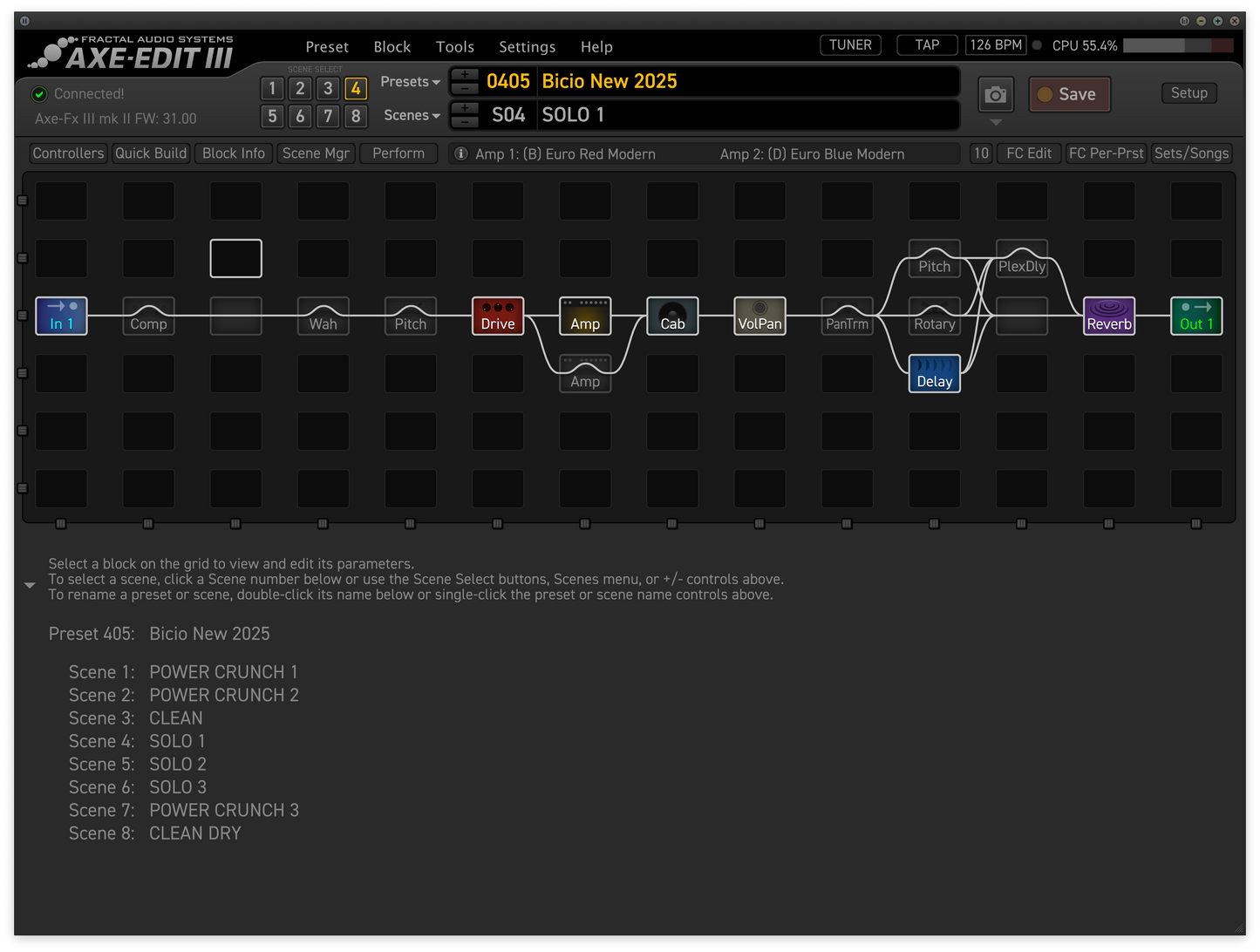Screen dimensions: 1260x952
Task: Select the Cab block
Action: point(671,316)
